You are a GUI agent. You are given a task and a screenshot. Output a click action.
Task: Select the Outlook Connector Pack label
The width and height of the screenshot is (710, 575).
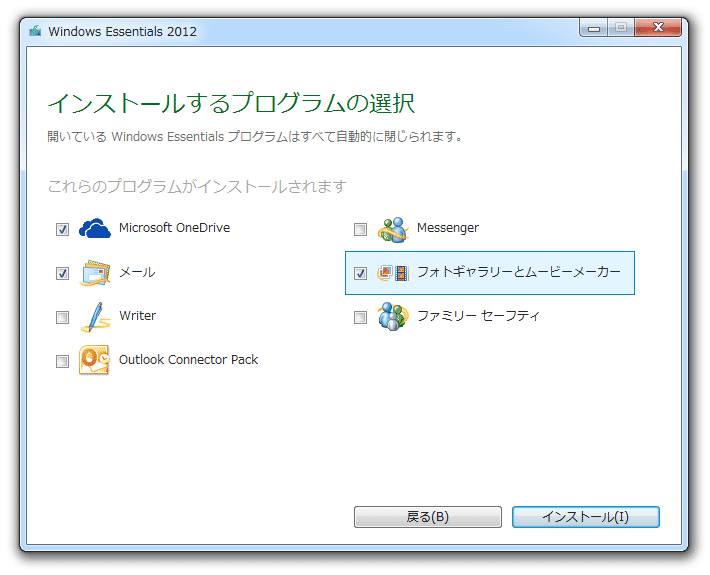[188, 359]
